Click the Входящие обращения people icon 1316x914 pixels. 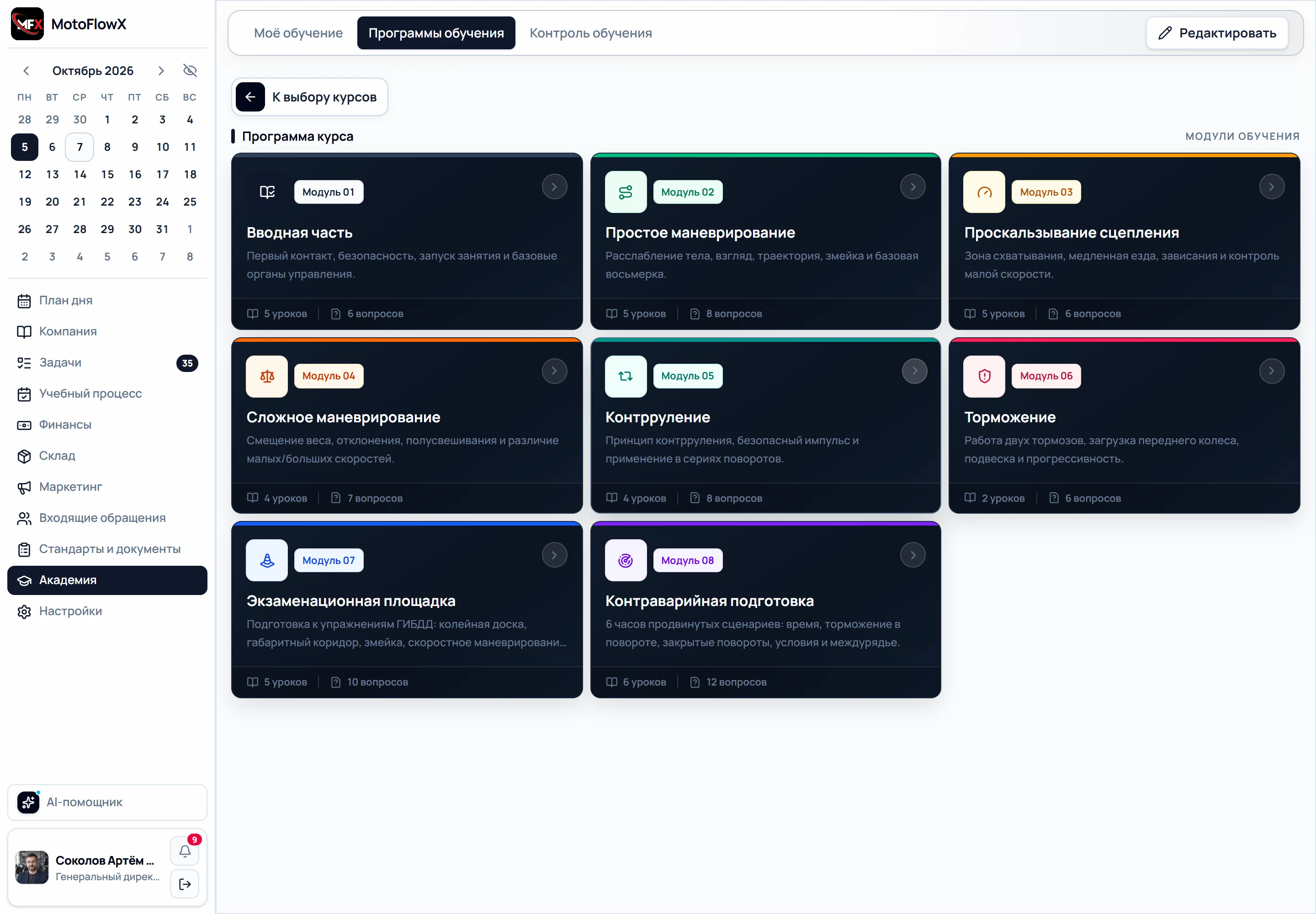click(x=24, y=518)
